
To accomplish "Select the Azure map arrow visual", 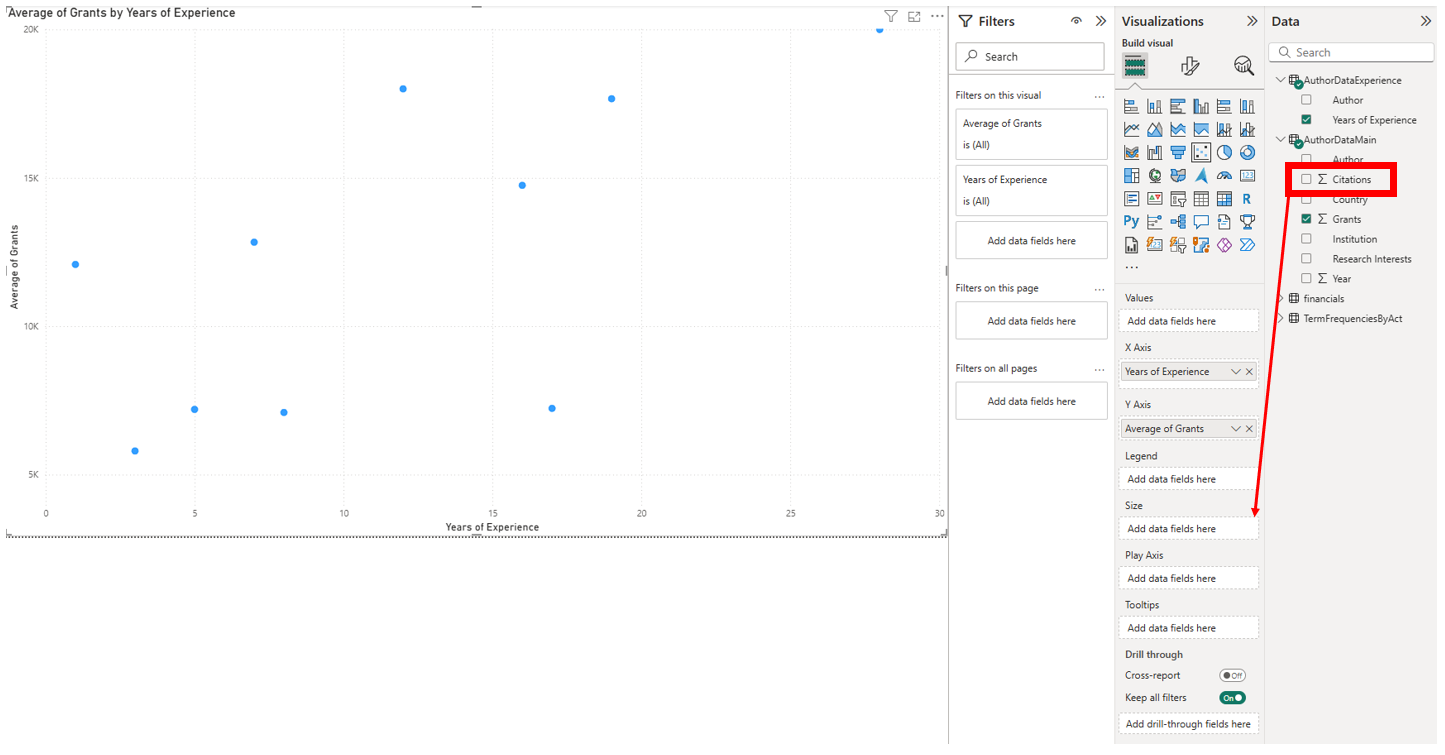I will click(x=1201, y=175).
